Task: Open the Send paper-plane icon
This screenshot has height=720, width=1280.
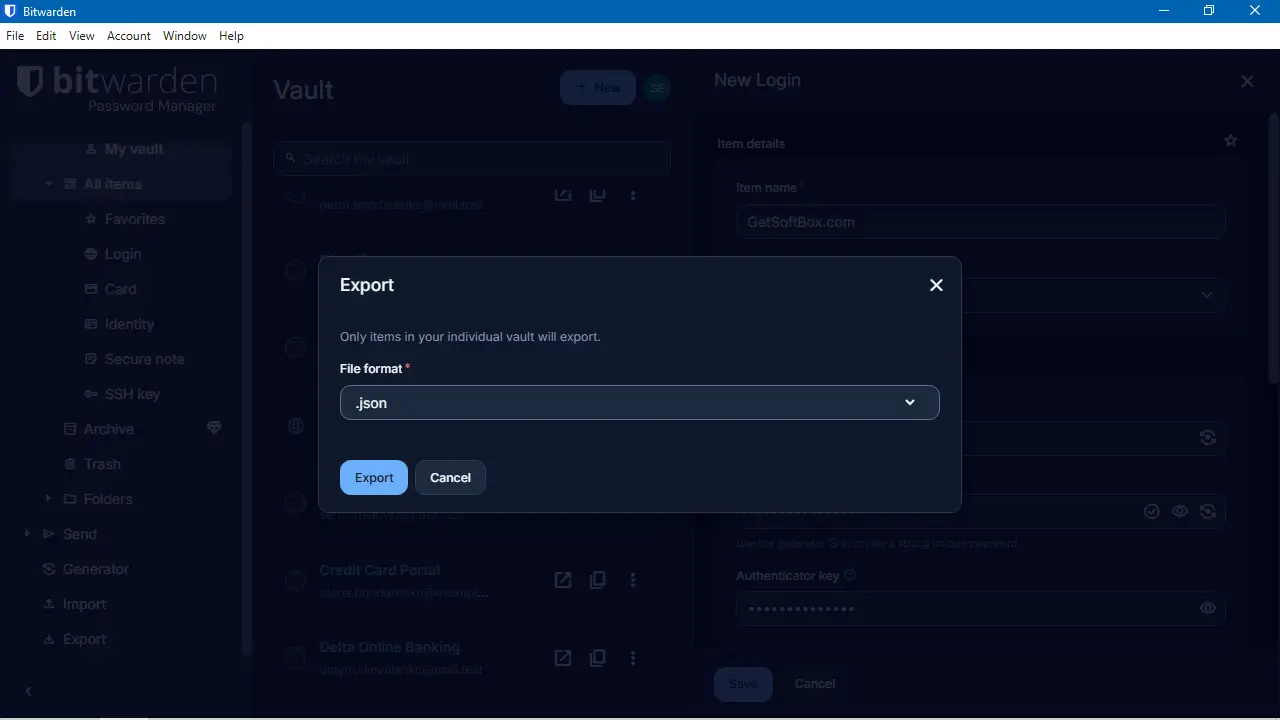Action: (49, 534)
